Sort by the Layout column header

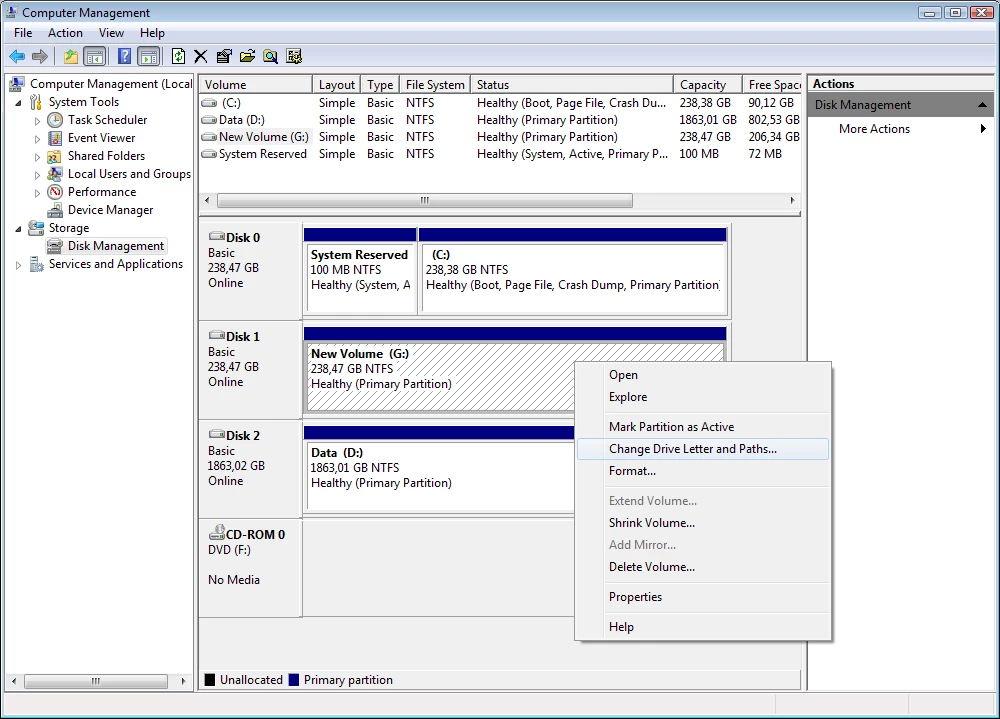(336, 84)
